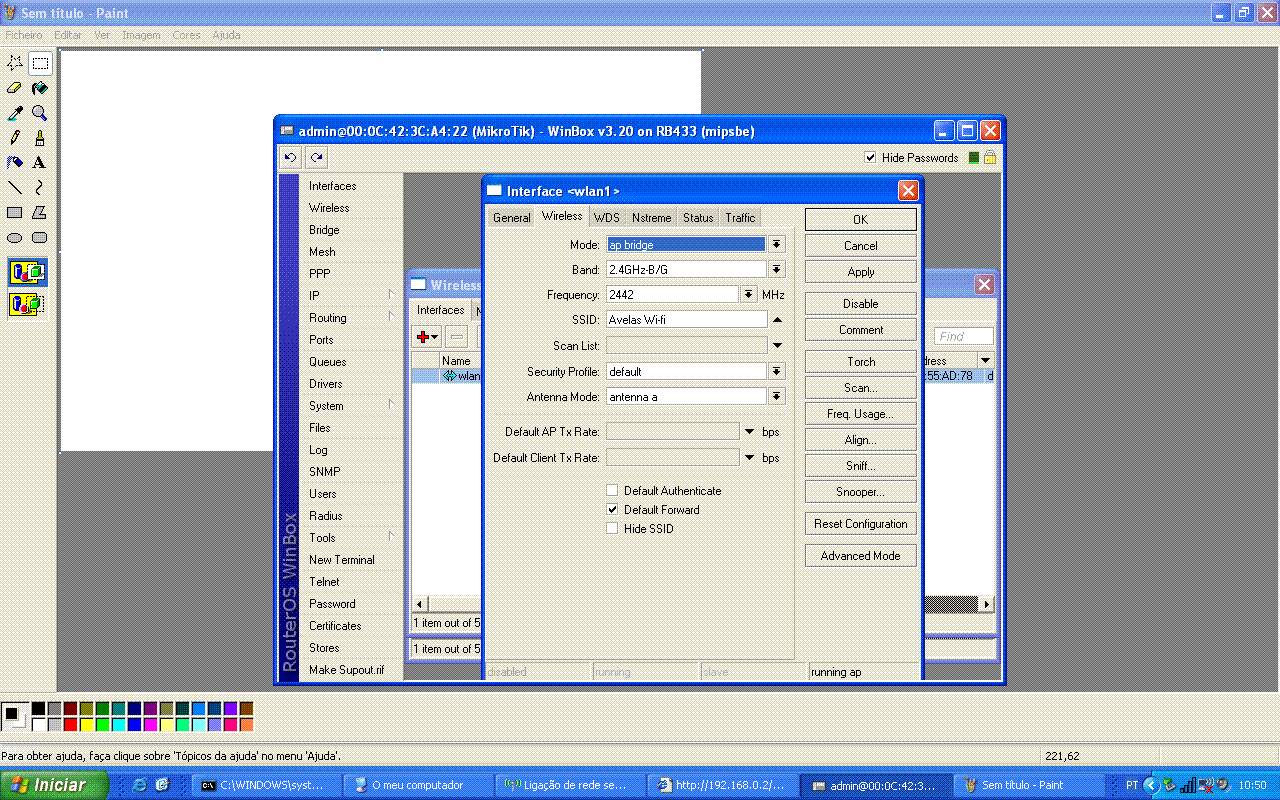Image resolution: width=1280 pixels, height=800 pixels.
Task: Click OK in the Interface wlan1 dialog
Action: click(x=861, y=220)
